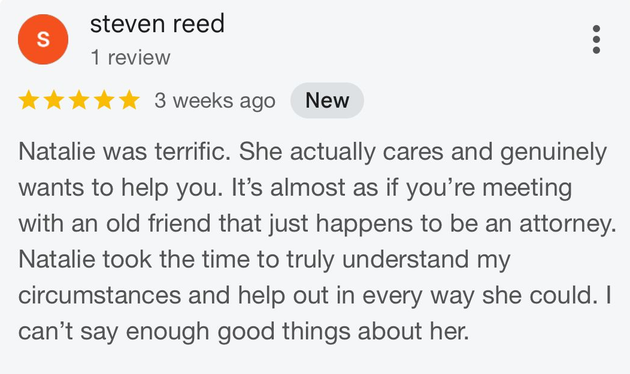
Task: Click the first gold rating star
Action: tap(29, 100)
